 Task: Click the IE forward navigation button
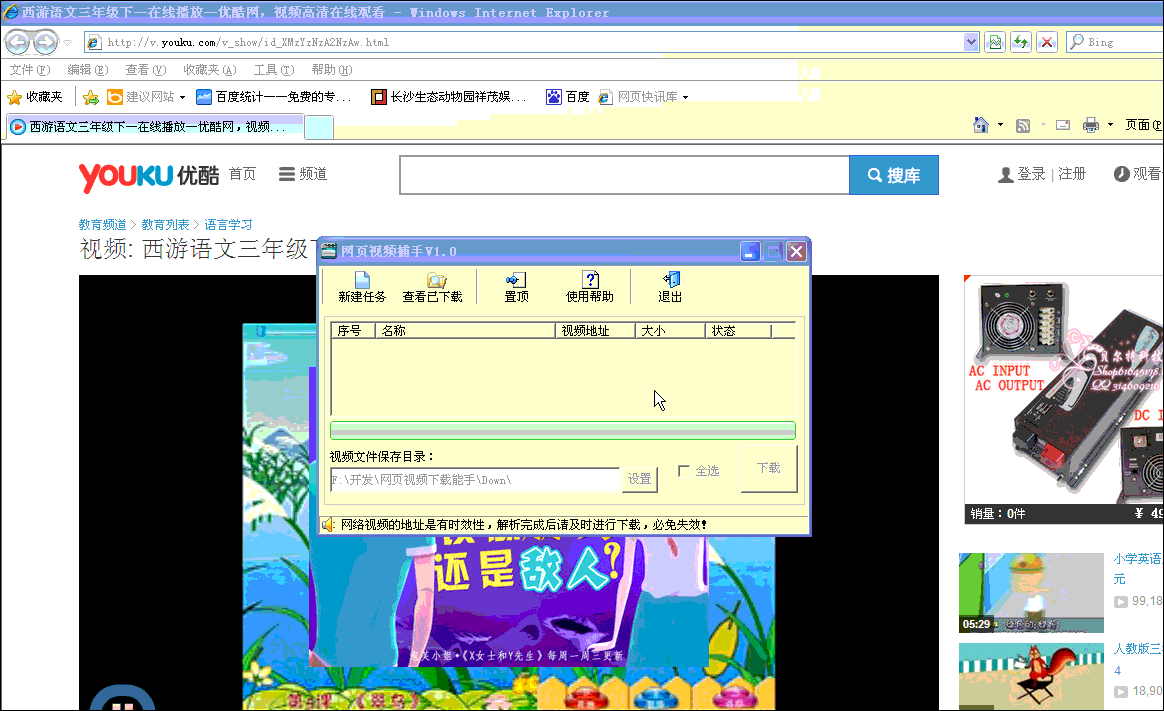(x=45, y=42)
